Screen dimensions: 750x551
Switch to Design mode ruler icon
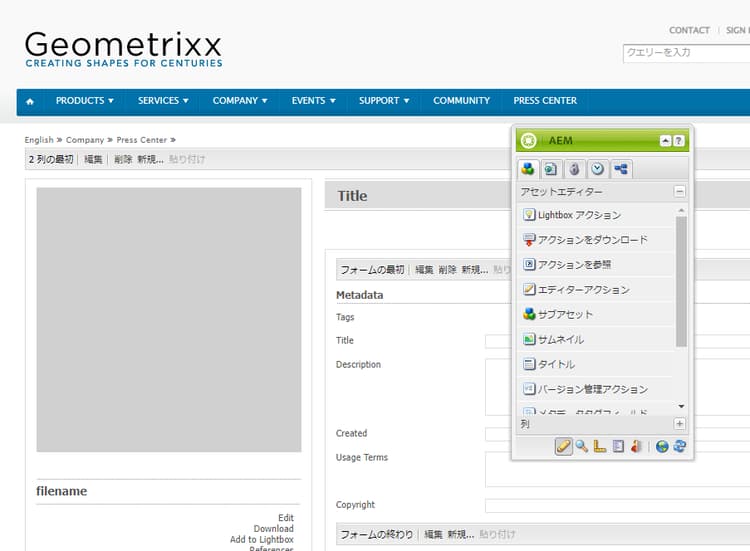[x=599, y=446]
